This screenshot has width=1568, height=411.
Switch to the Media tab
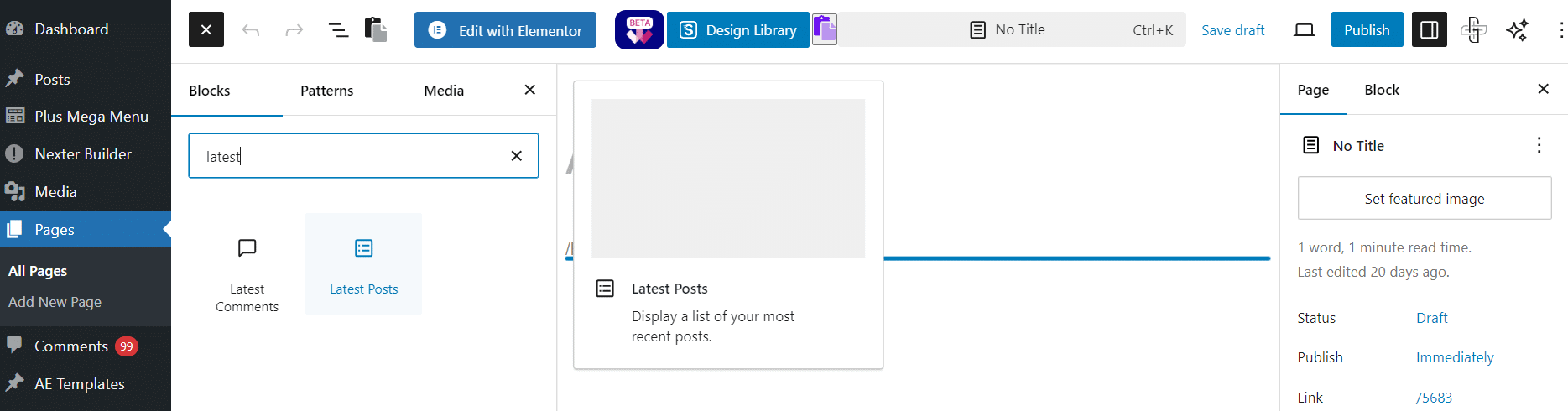(x=444, y=91)
